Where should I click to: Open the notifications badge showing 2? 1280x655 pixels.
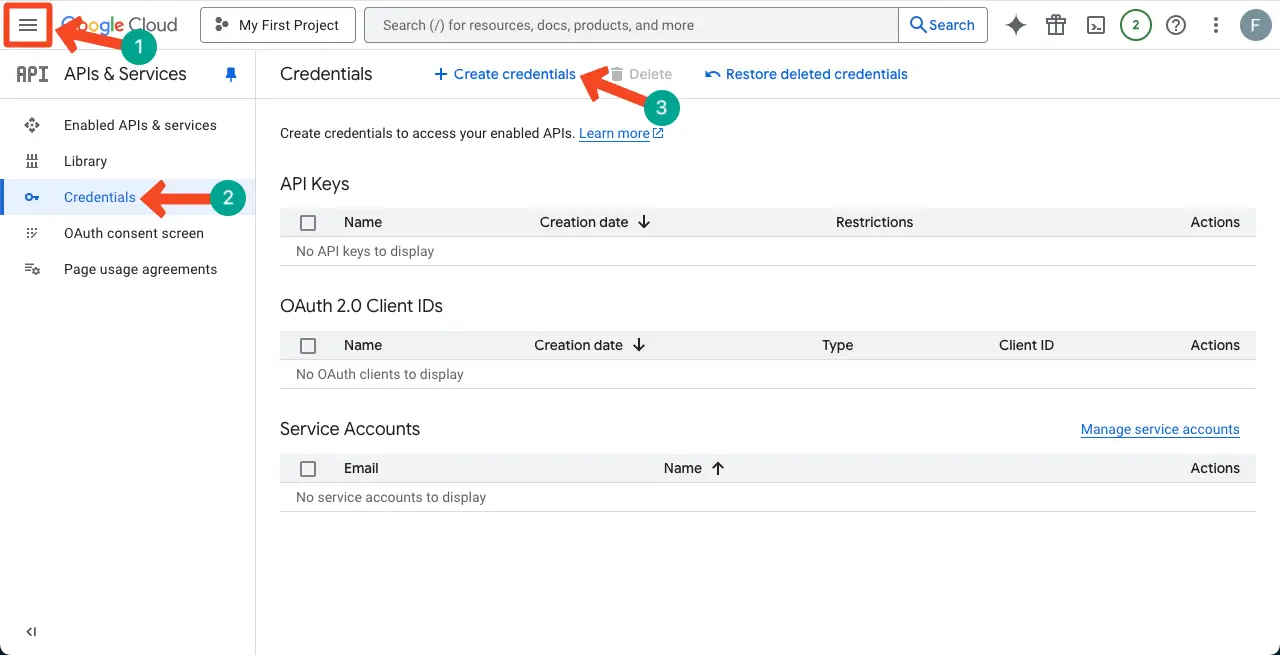click(x=1136, y=25)
